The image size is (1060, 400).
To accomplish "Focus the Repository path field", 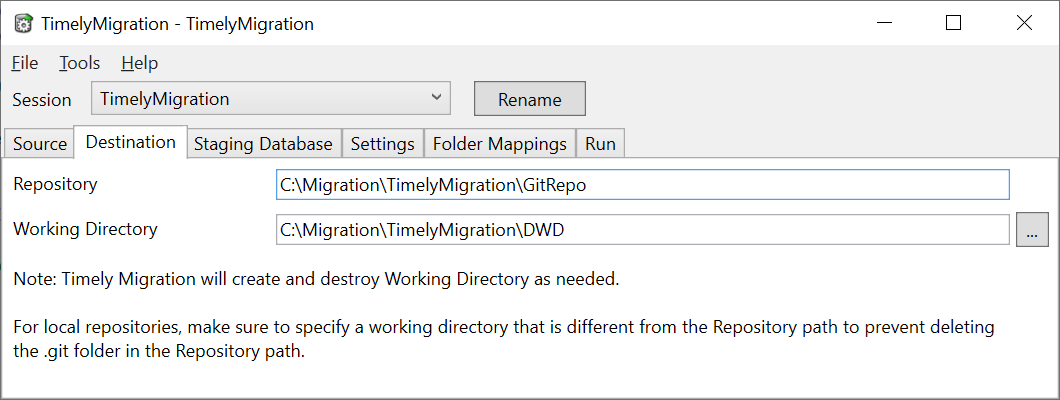I will click(642, 184).
